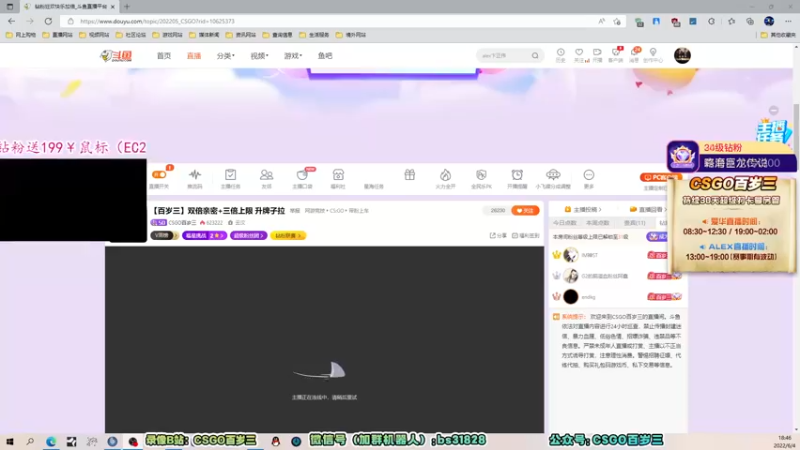The height and width of the screenshot is (450, 800).
Task: Click the magnifier search icon in search box
Action: (535, 55)
